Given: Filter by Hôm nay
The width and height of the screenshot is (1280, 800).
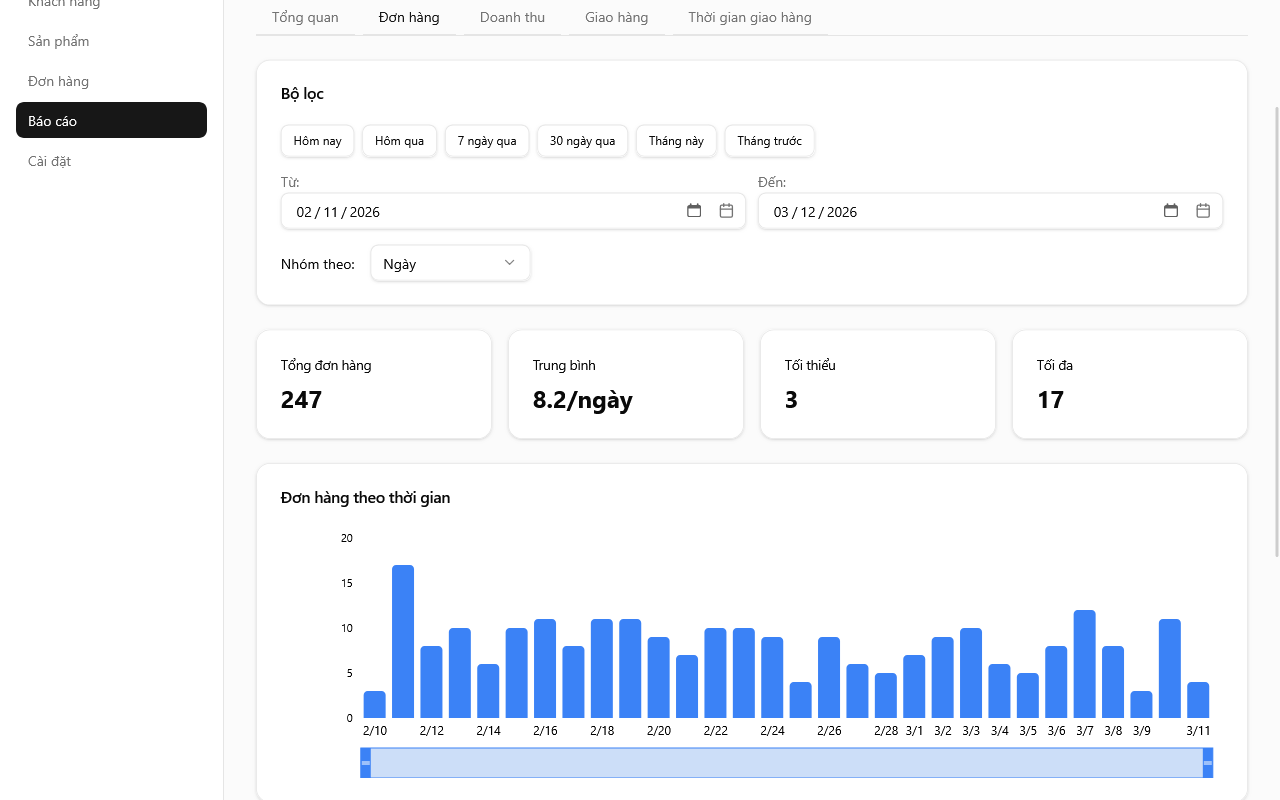Looking at the screenshot, I should point(317,141).
